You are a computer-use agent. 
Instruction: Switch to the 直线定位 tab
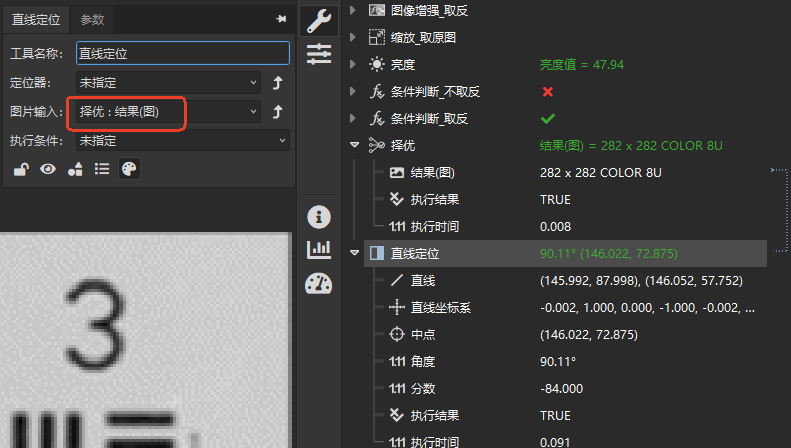tap(36, 20)
